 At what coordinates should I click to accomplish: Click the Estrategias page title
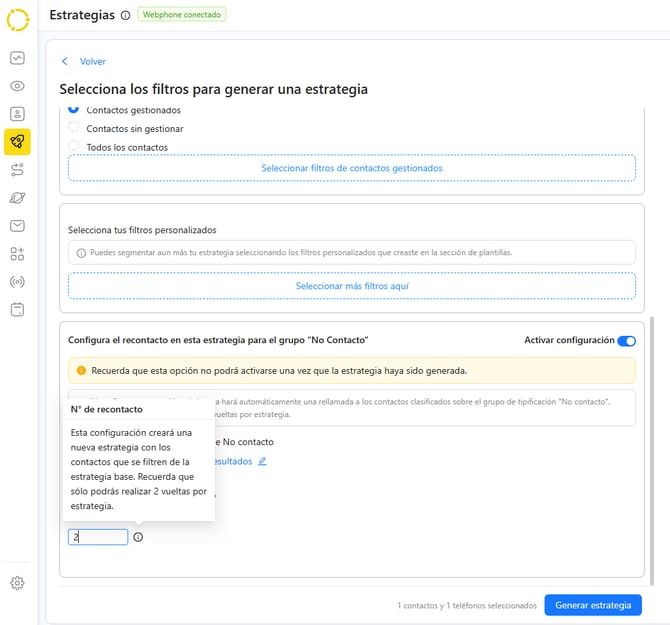click(x=82, y=15)
